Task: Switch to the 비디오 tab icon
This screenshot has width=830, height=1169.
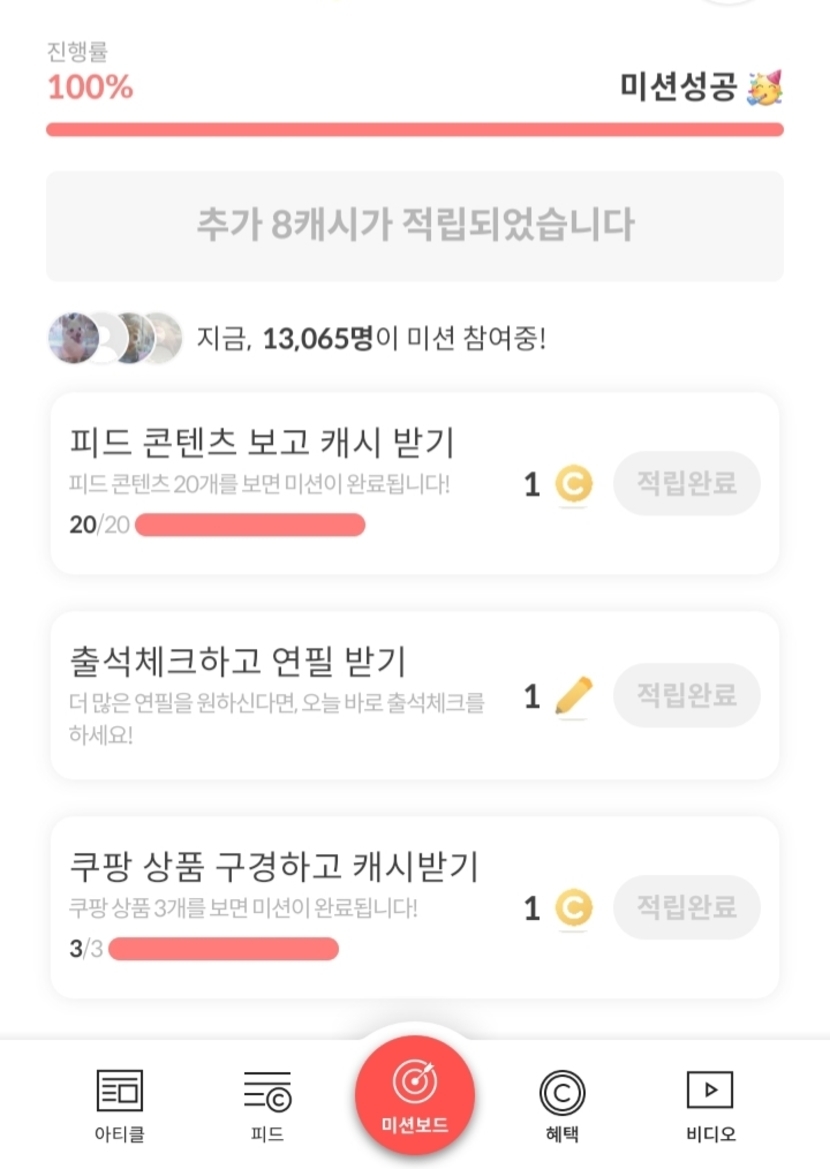Action: [x=710, y=1091]
